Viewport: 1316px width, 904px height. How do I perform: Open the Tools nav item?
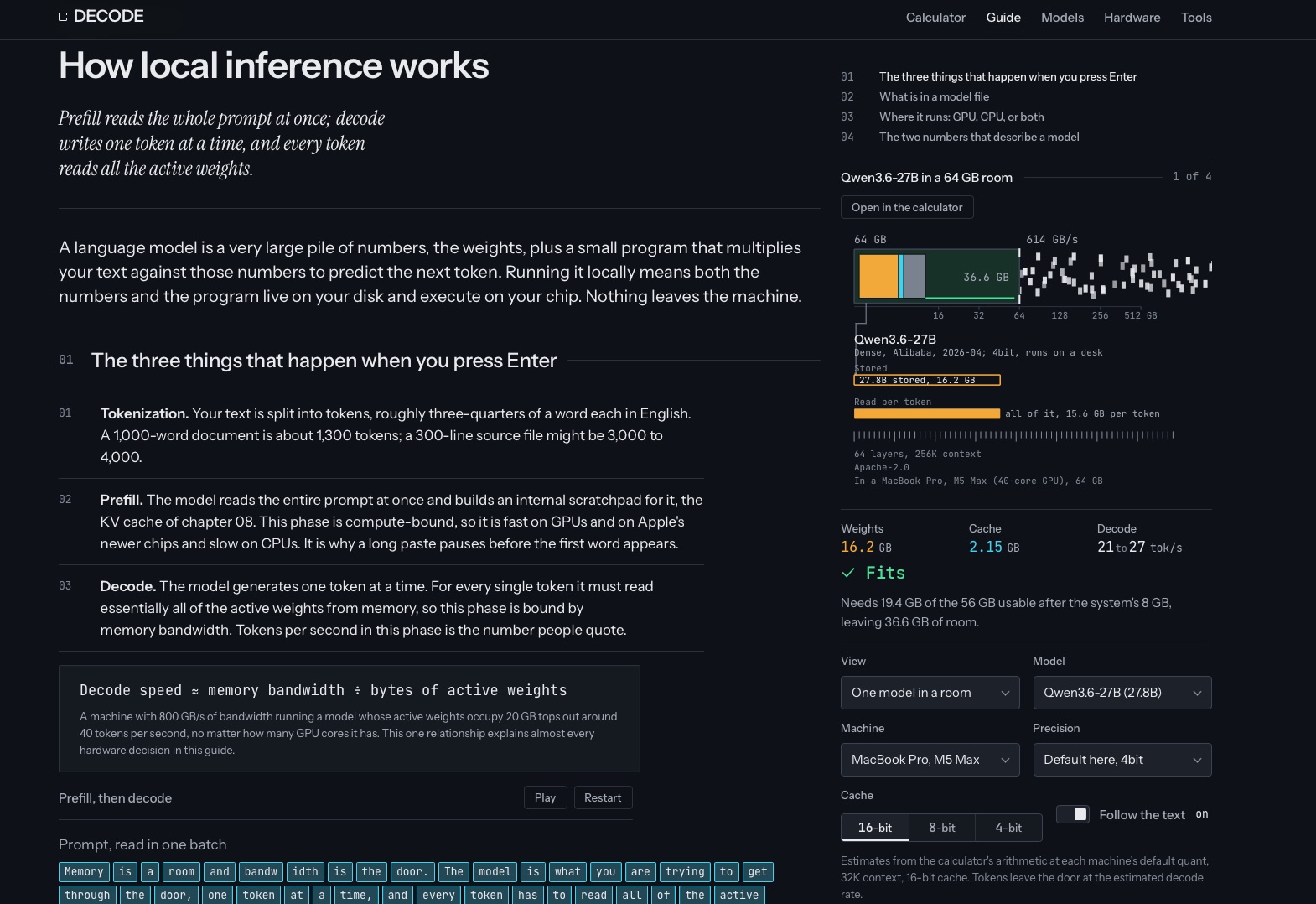click(x=1196, y=18)
